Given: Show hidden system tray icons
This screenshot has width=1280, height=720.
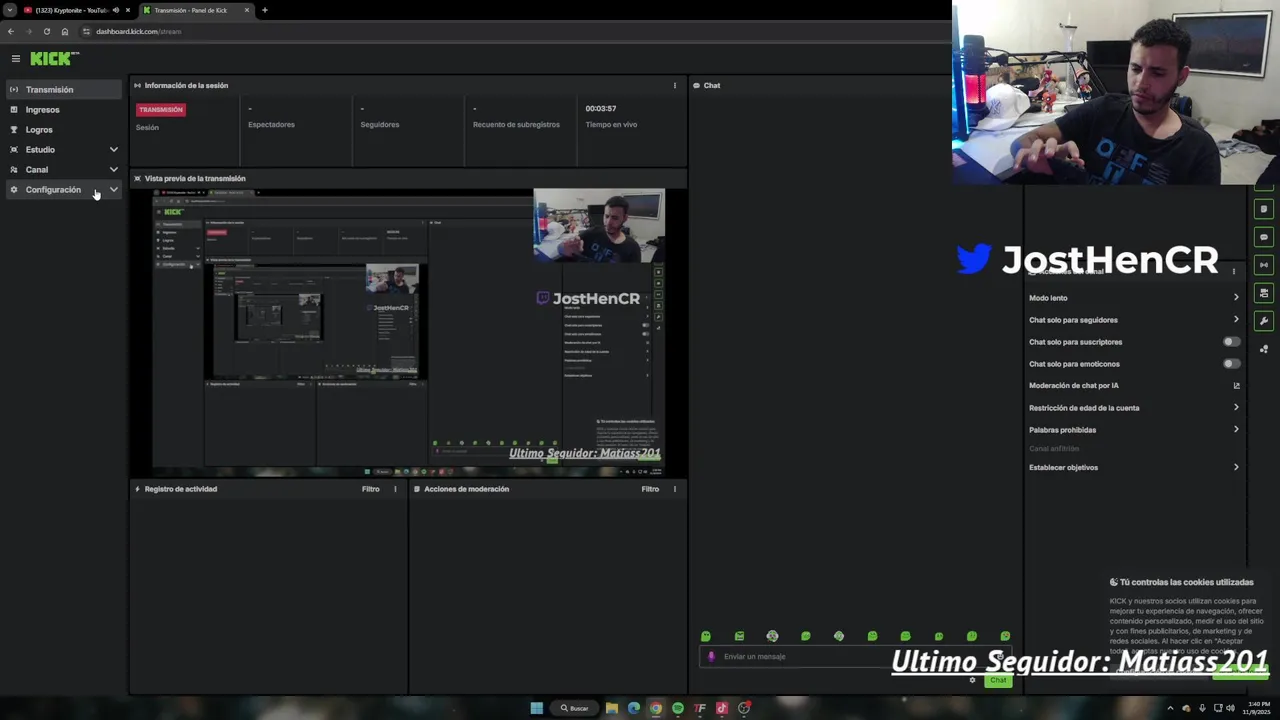Looking at the screenshot, I should (1170, 708).
